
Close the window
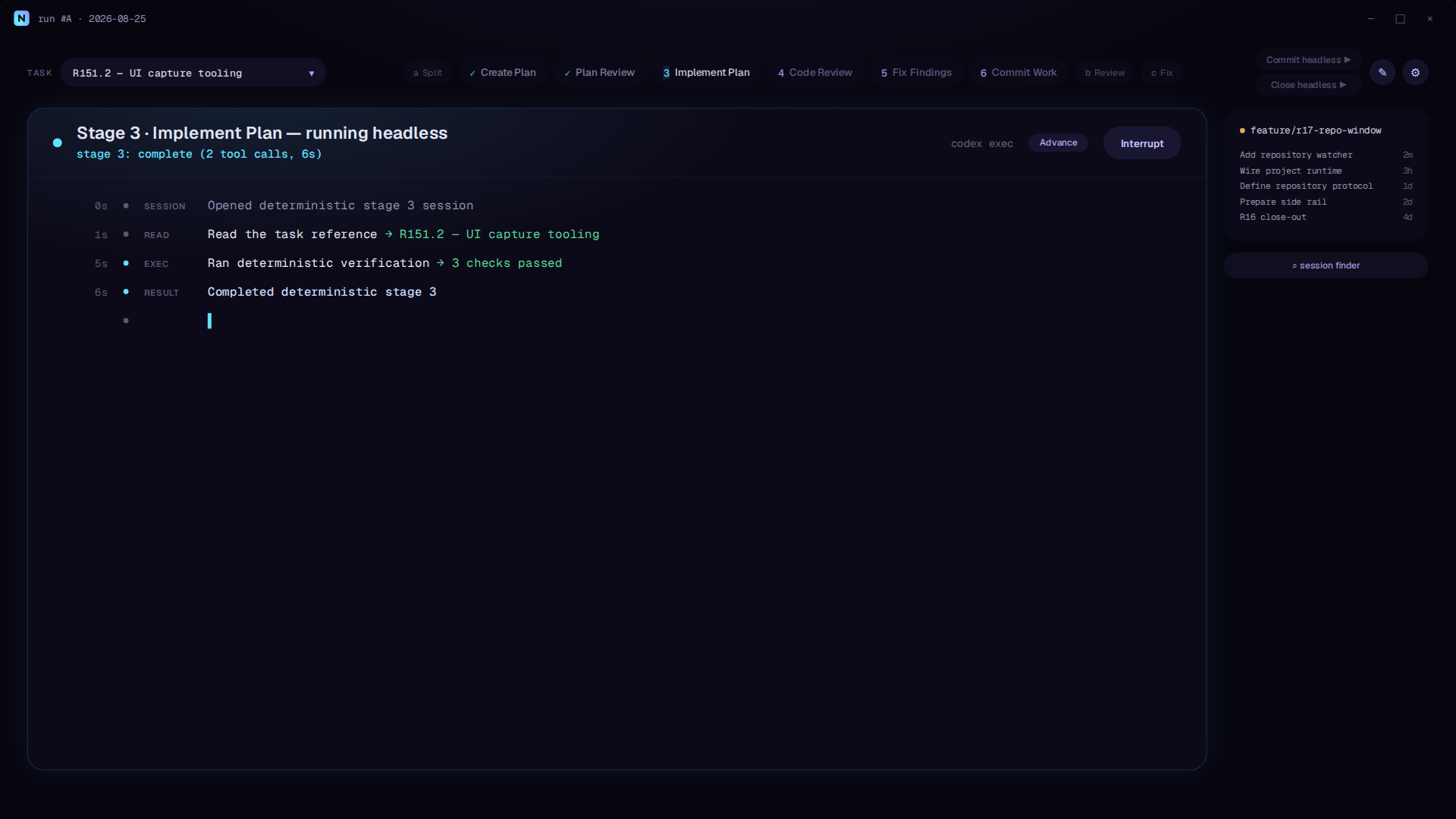pos(1429,18)
